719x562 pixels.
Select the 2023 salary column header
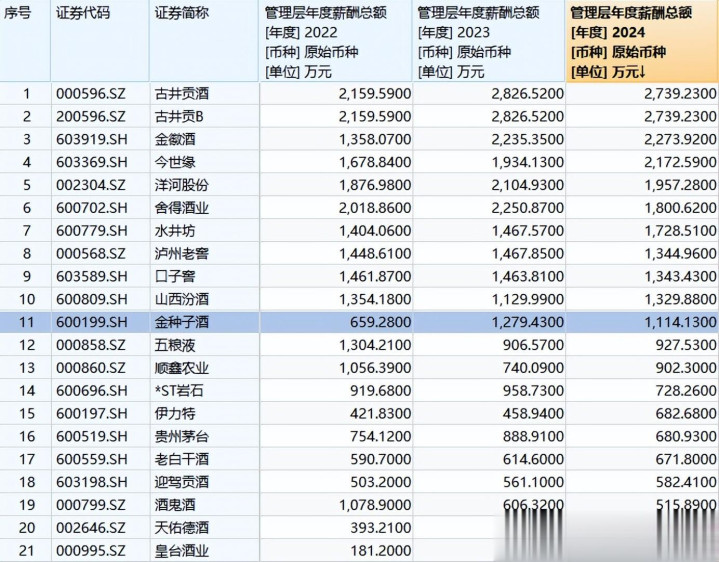(489, 41)
